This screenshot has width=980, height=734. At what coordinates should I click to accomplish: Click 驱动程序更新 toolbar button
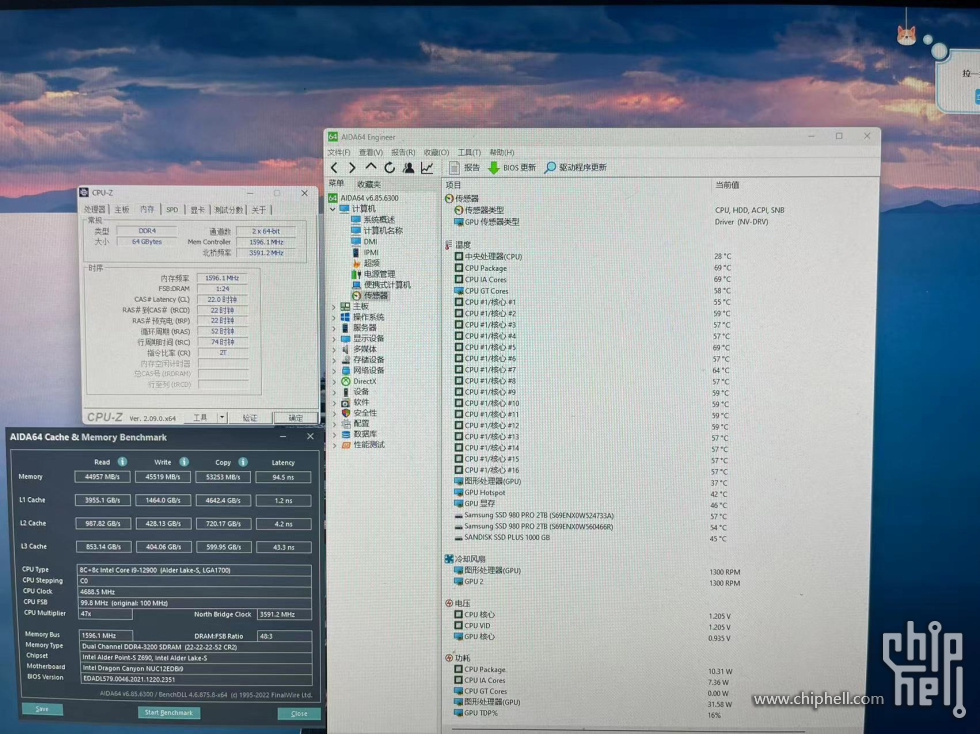point(576,168)
